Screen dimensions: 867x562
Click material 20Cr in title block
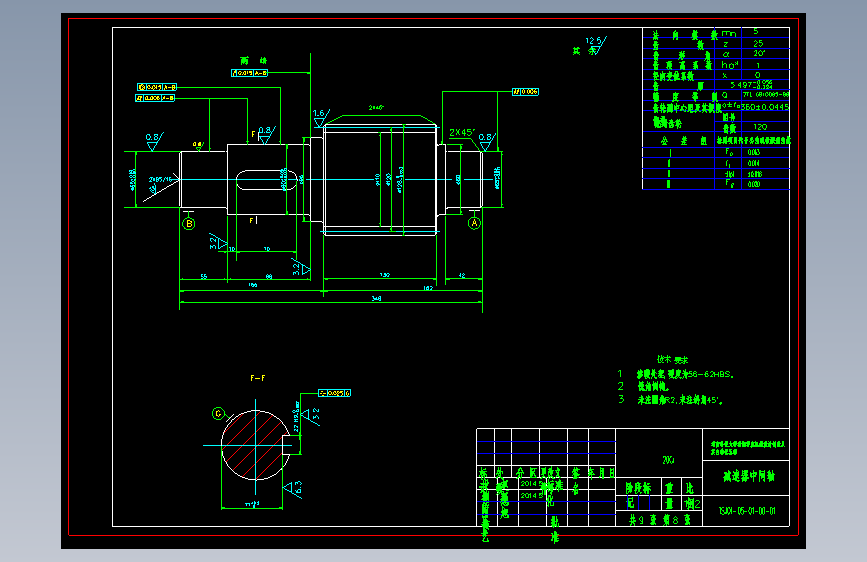(668, 460)
